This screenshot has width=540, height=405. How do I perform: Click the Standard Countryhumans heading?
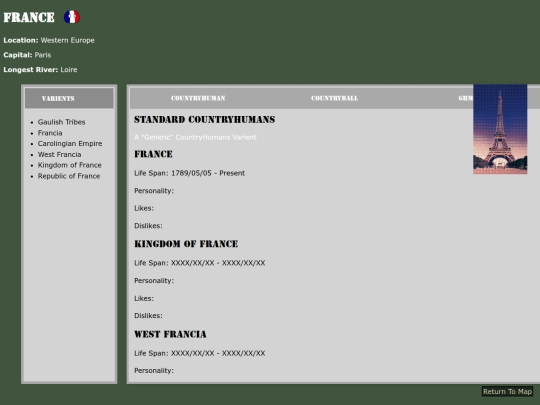205,120
